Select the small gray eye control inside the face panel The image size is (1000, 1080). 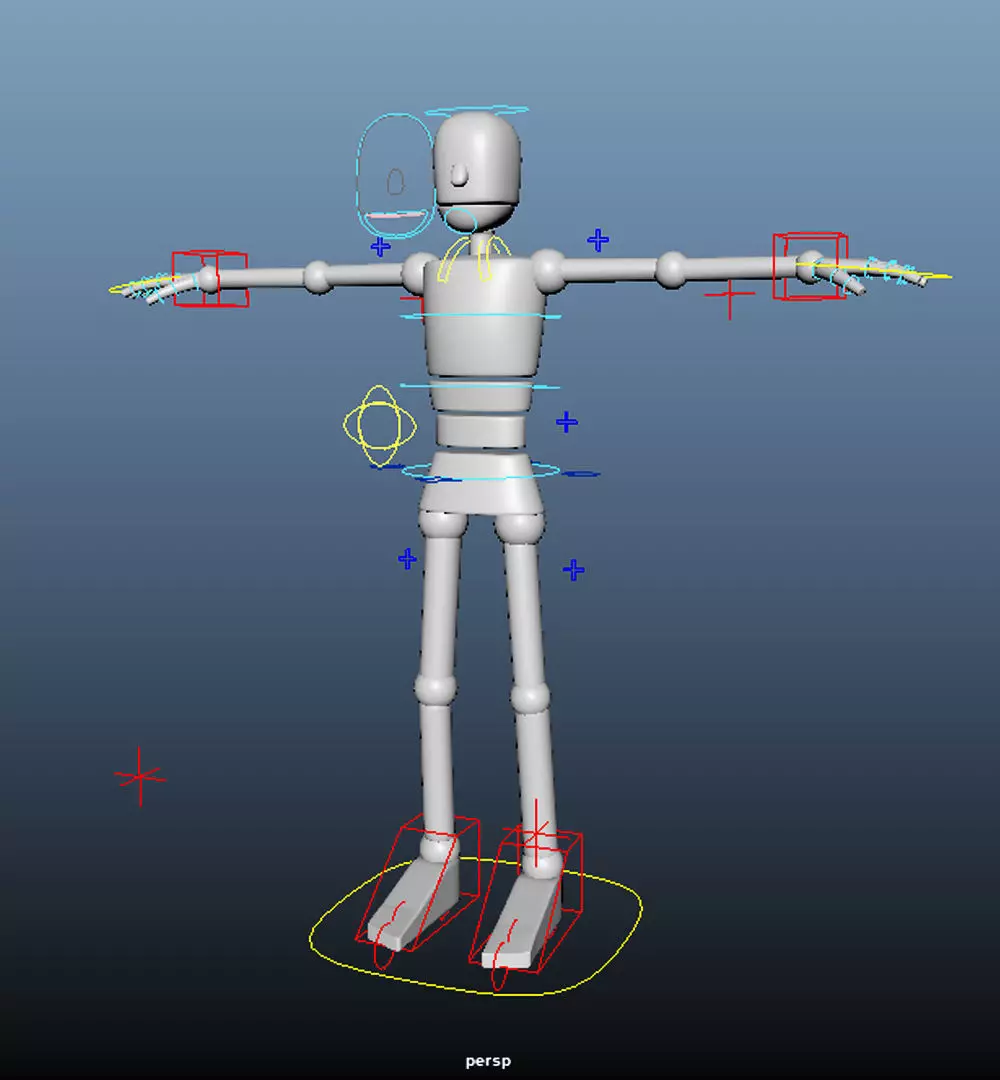pos(395,182)
